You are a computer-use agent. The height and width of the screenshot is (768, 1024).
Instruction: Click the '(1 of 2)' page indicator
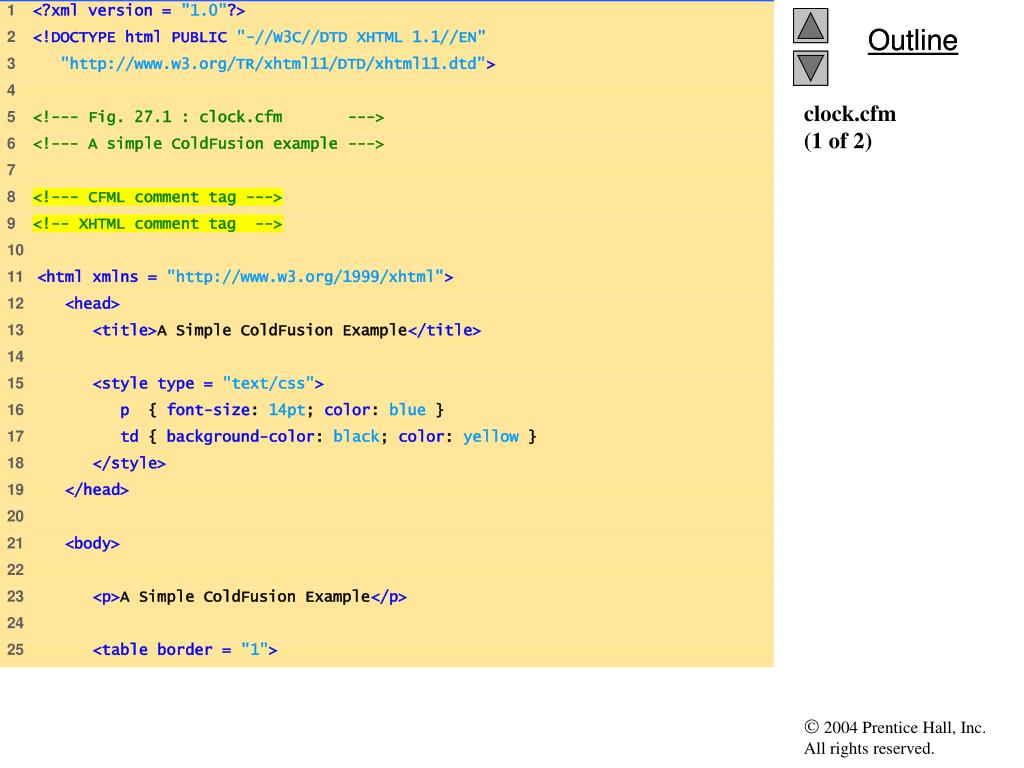[838, 141]
